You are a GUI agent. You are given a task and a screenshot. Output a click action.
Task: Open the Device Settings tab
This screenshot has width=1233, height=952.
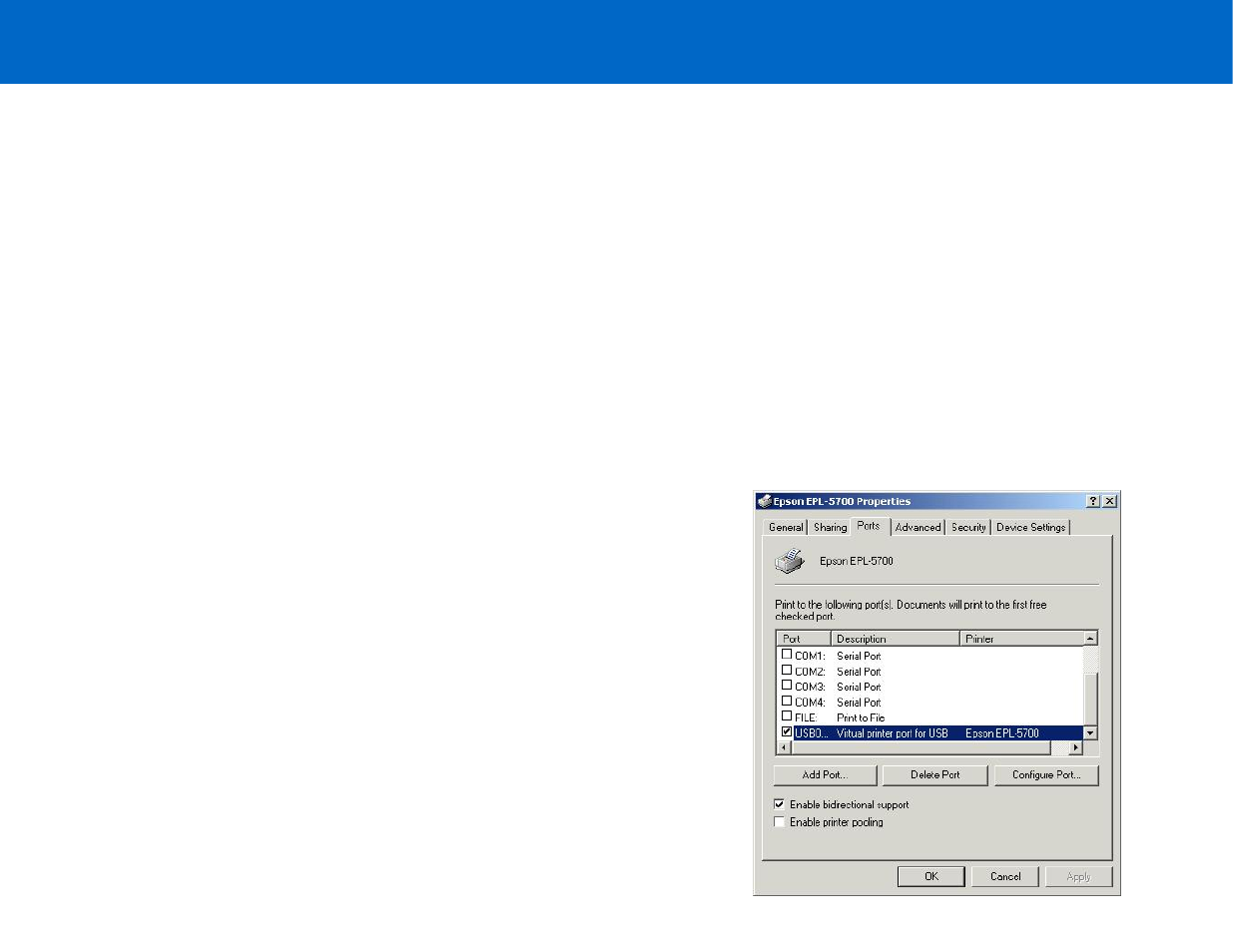[x=1030, y=527]
